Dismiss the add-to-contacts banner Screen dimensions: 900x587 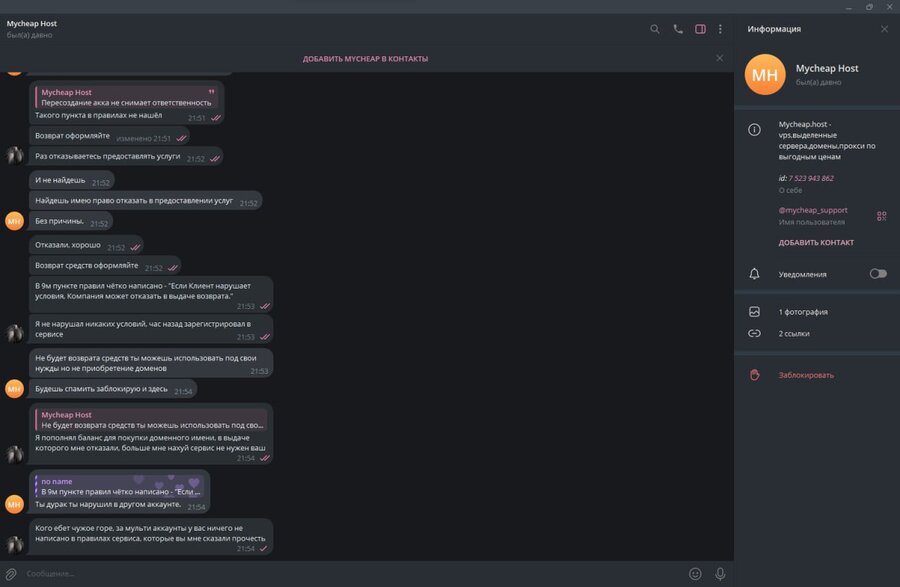pos(719,58)
